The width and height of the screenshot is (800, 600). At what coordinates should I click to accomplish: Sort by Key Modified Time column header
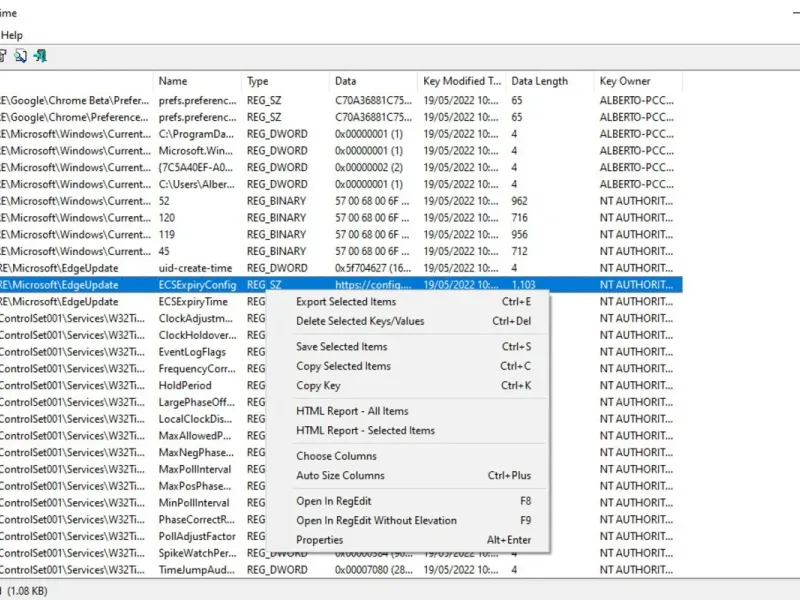pos(462,81)
